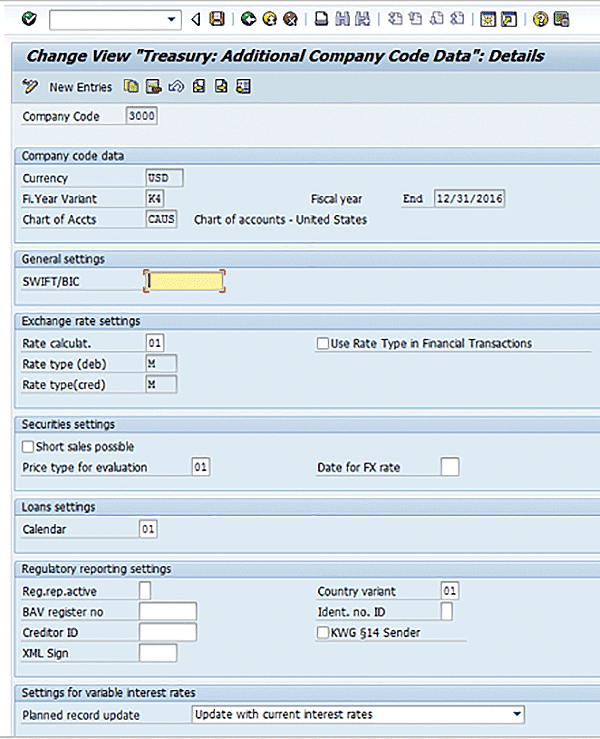Open the Planned record update dropdown
This screenshot has width=600, height=739.
point(516,715)
